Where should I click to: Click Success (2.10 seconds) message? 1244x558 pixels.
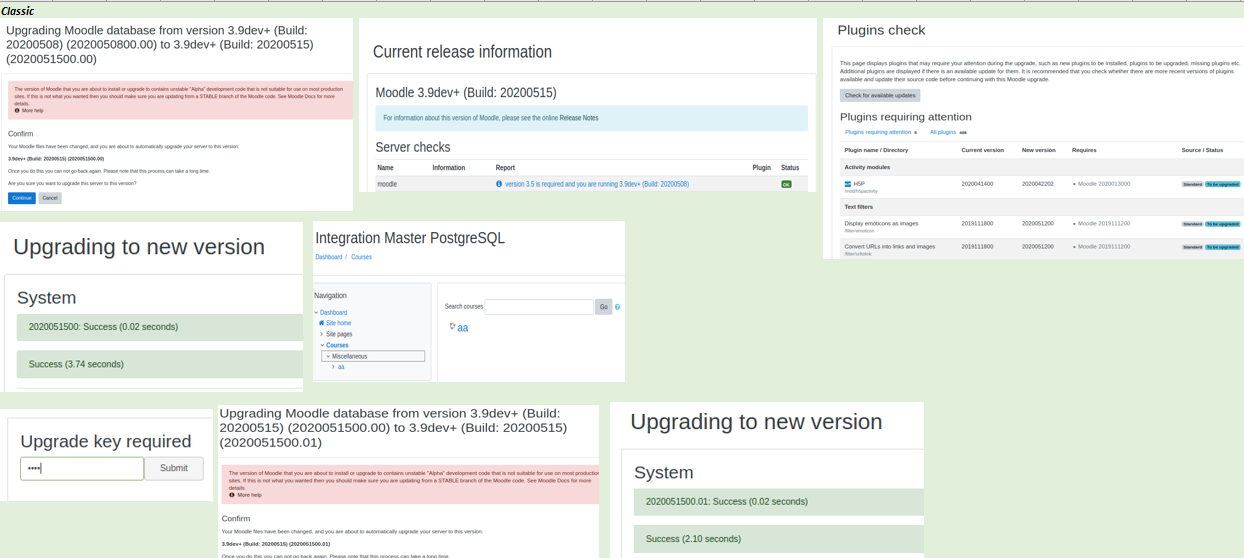pos(779,539)
